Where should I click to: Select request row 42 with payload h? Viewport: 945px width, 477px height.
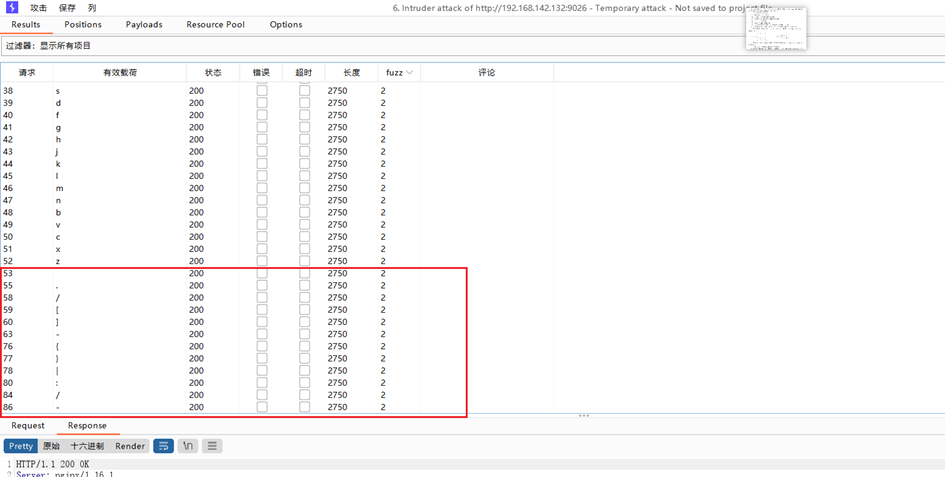277,139
